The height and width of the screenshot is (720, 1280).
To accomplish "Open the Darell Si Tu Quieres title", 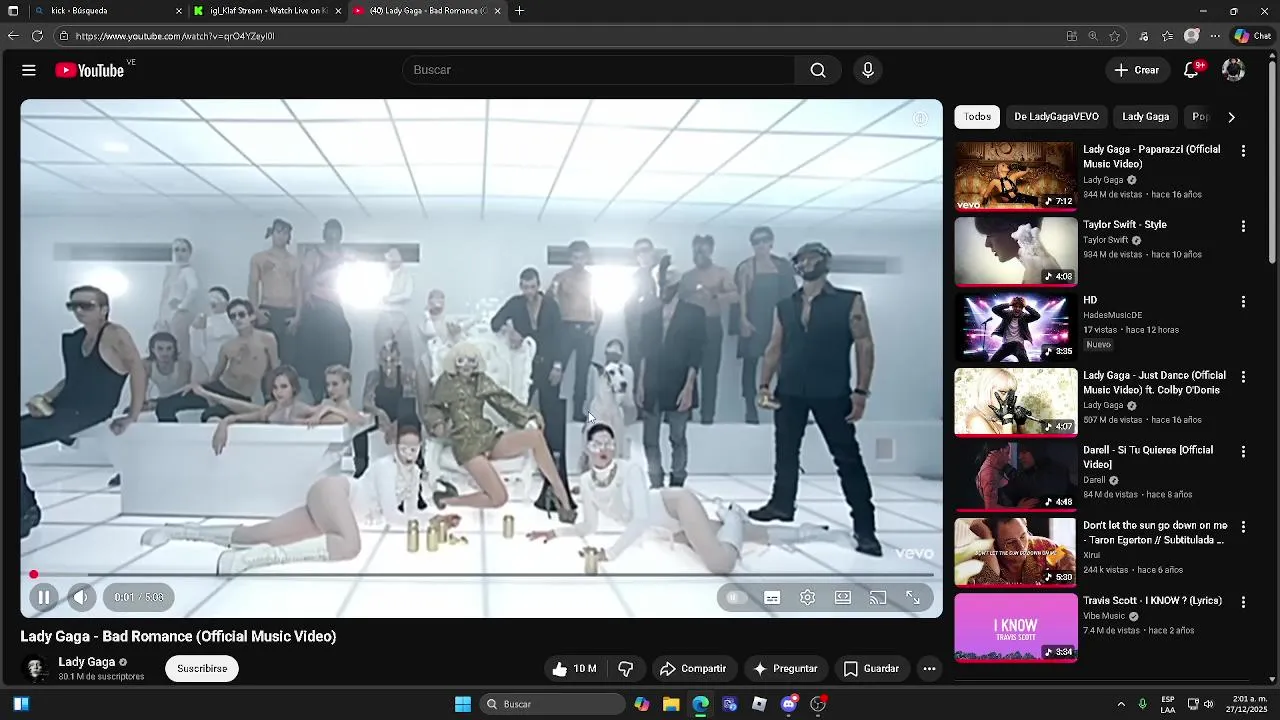I will click(1148, 457).
